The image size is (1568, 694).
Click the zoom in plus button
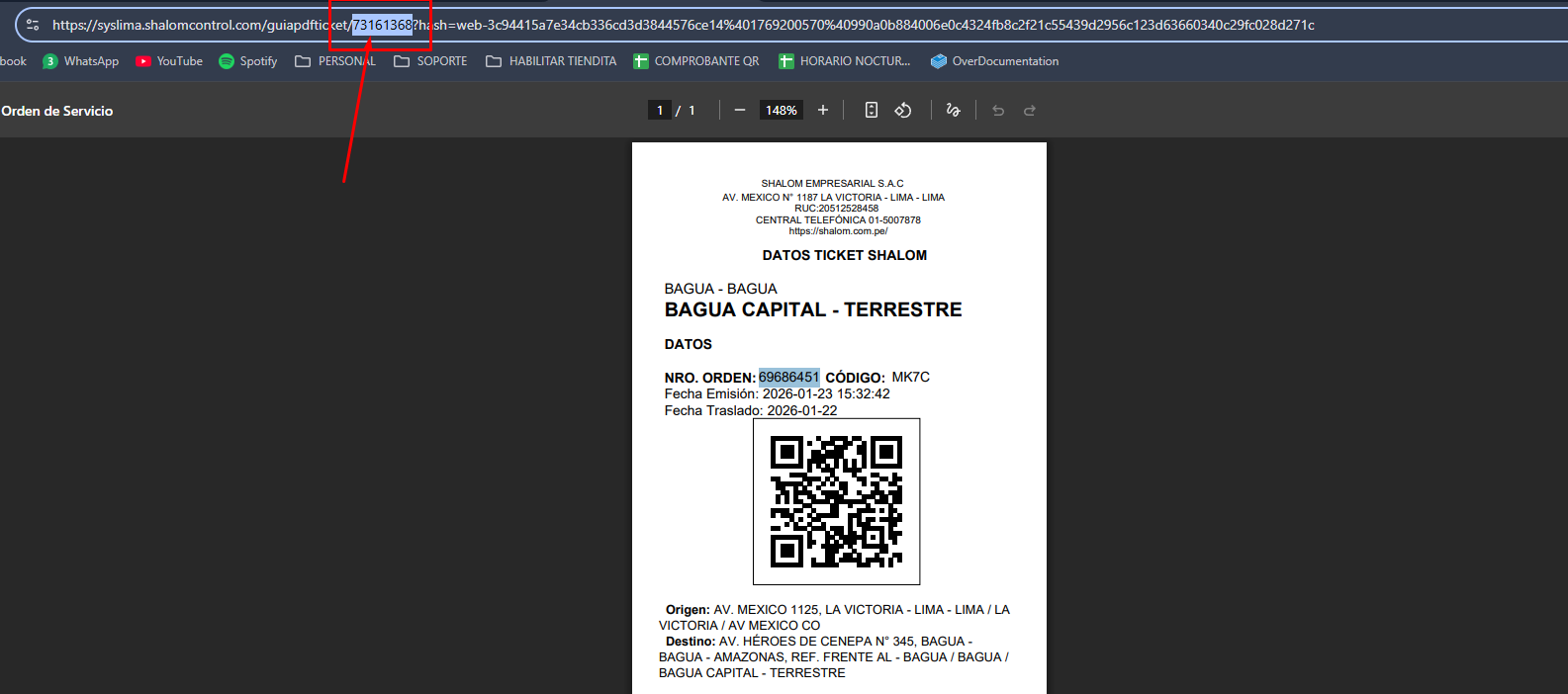(822, 111)
